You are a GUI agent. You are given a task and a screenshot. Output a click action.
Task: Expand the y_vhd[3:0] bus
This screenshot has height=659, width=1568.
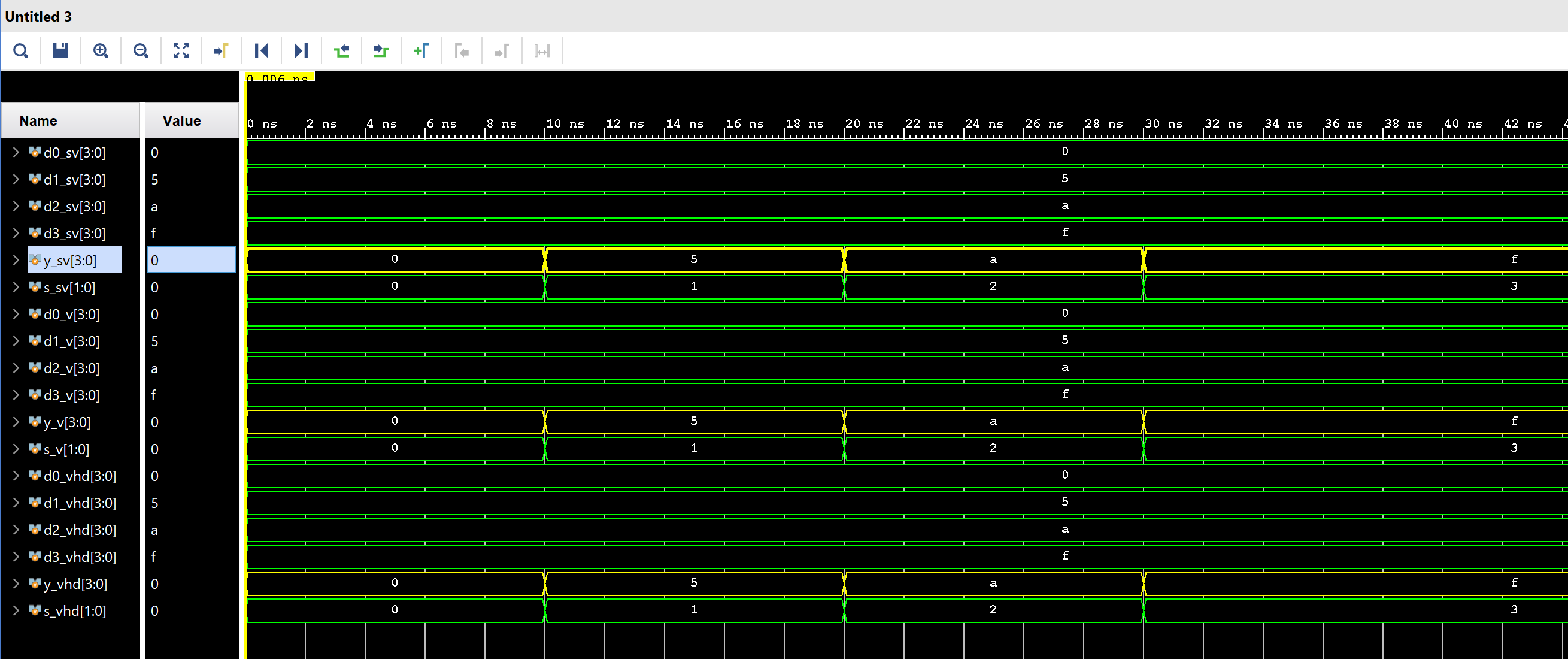16,584
